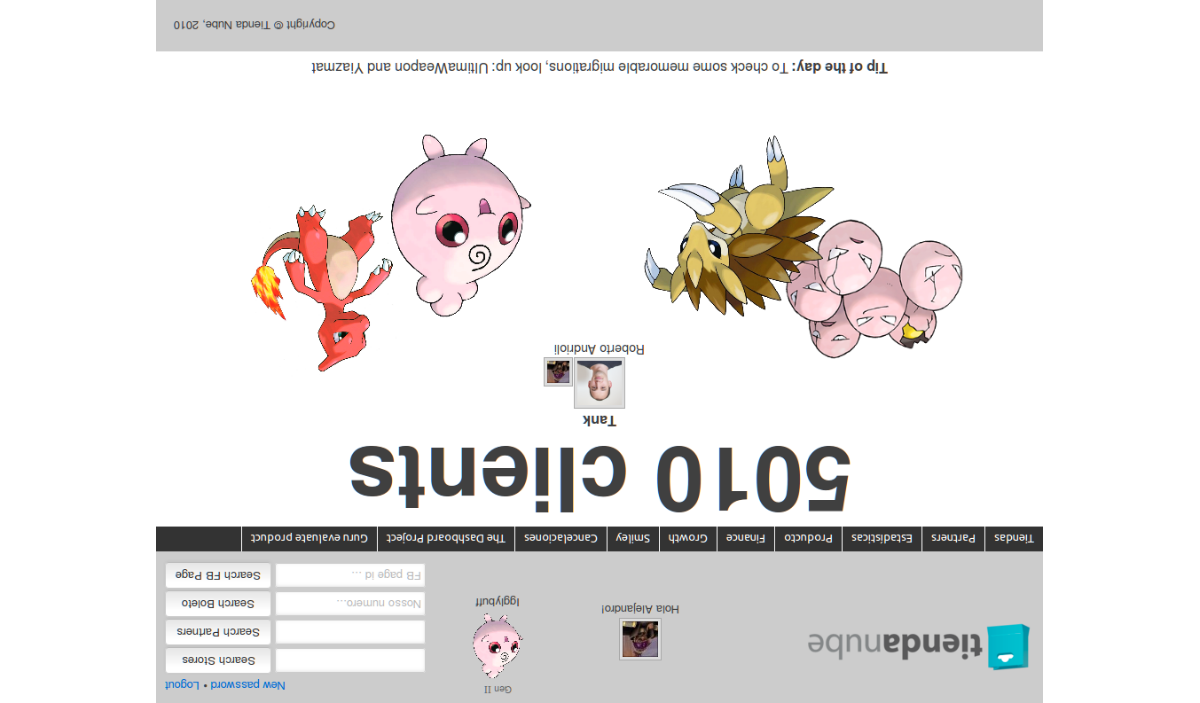
Task: Click the Search Boleto button
Action: click(218, 604)
